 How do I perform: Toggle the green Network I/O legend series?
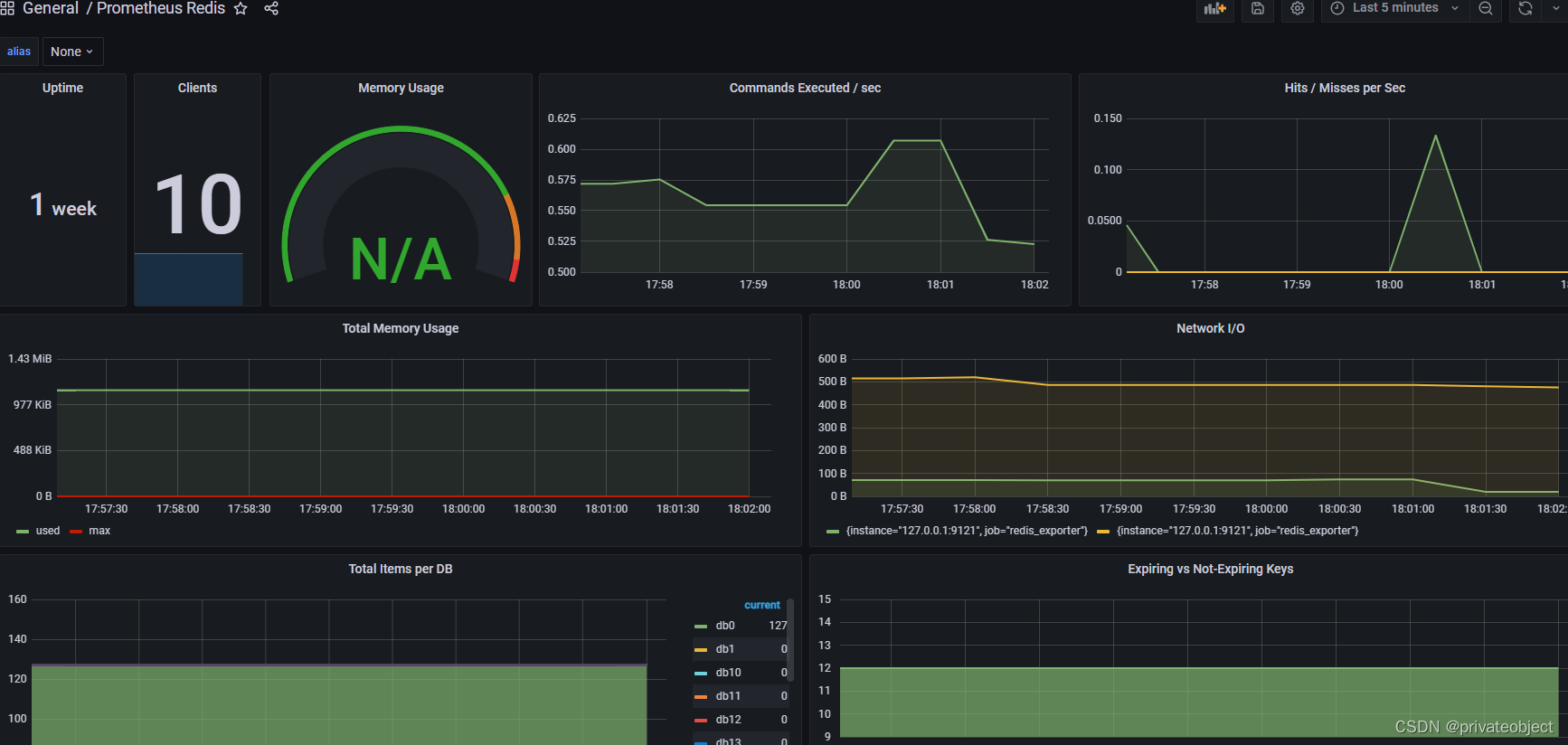tap(967, 531)
